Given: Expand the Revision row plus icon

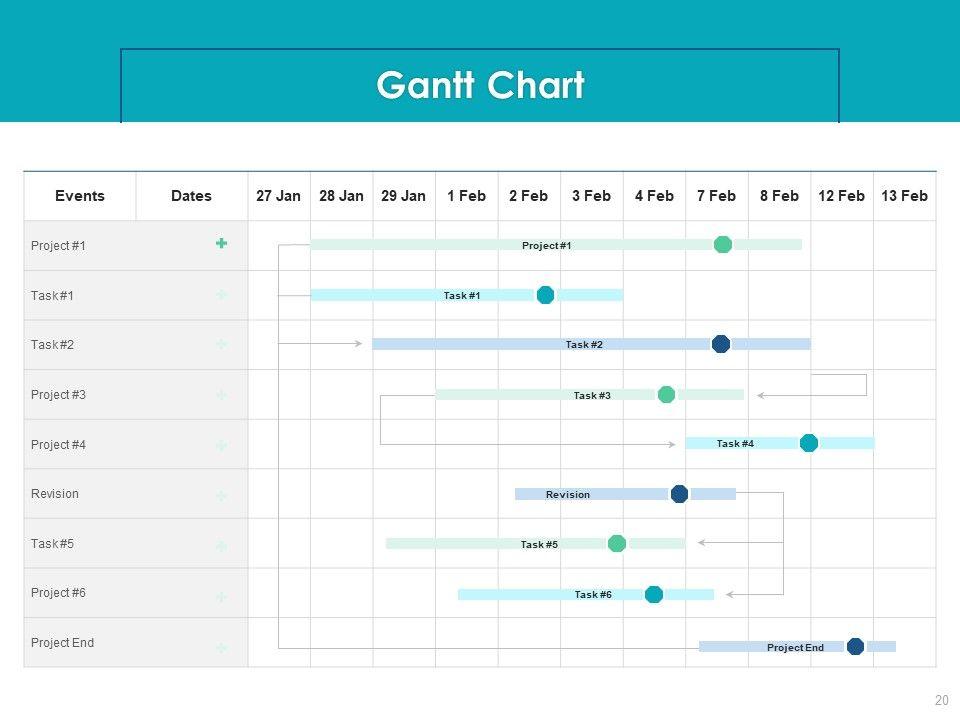Looking at the screenshot, I should [221, 496].
